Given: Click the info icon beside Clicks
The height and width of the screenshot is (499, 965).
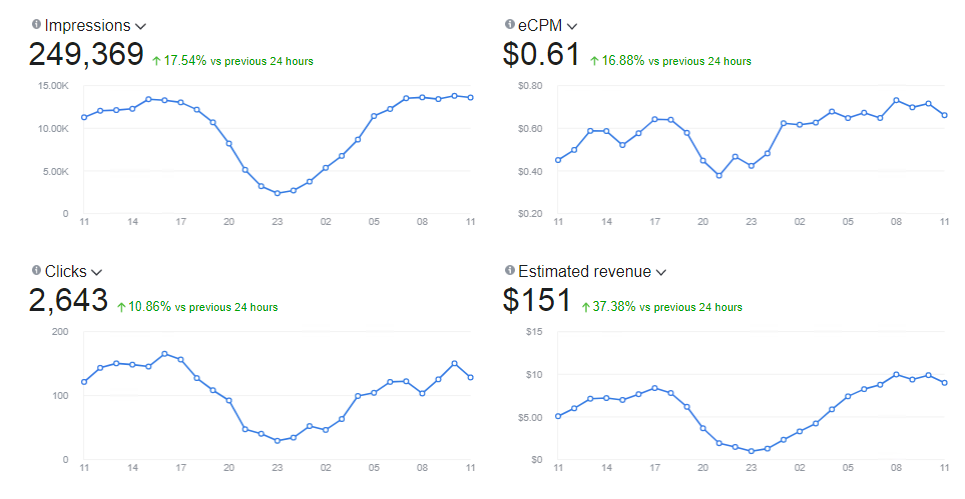Looking at the screenshot, I should tap(36, 271).
